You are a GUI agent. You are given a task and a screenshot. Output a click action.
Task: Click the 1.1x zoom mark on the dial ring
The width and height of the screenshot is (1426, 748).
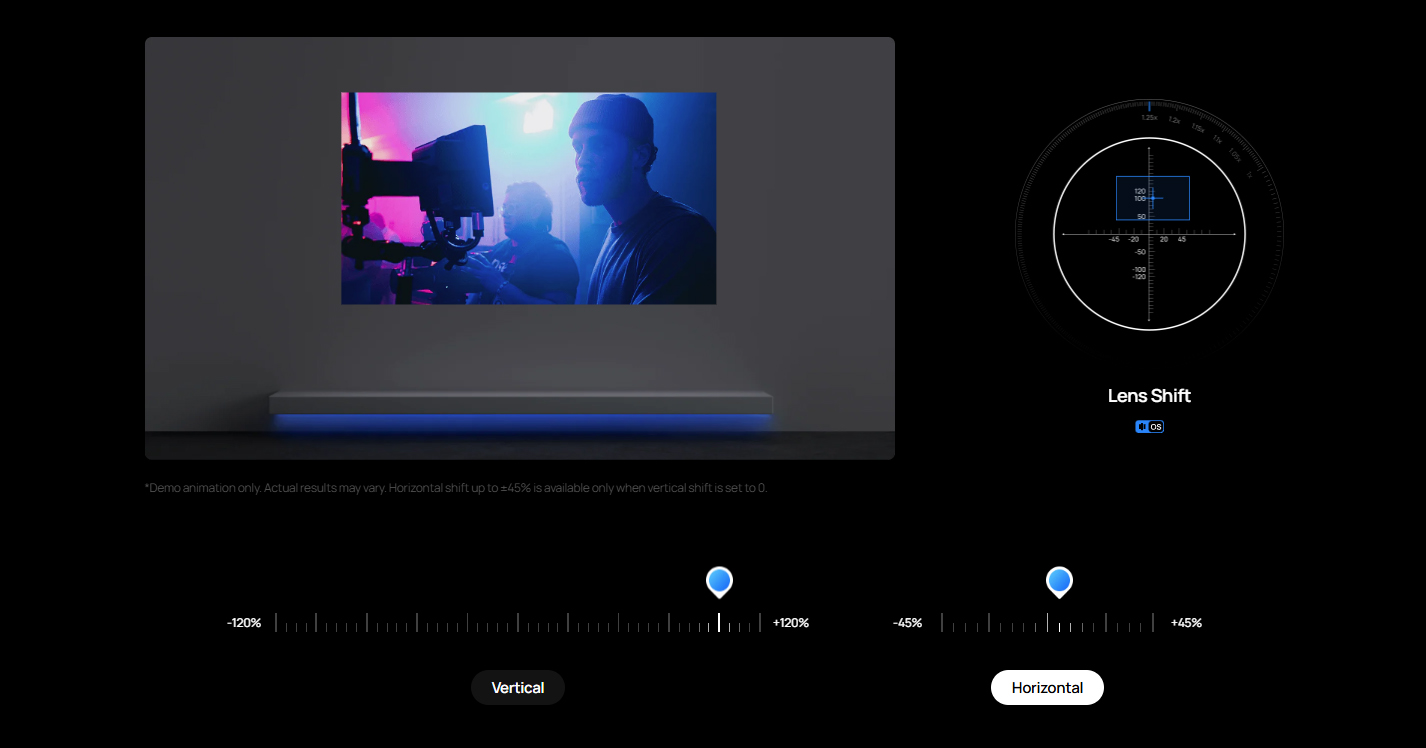[x=1217, y=140]
